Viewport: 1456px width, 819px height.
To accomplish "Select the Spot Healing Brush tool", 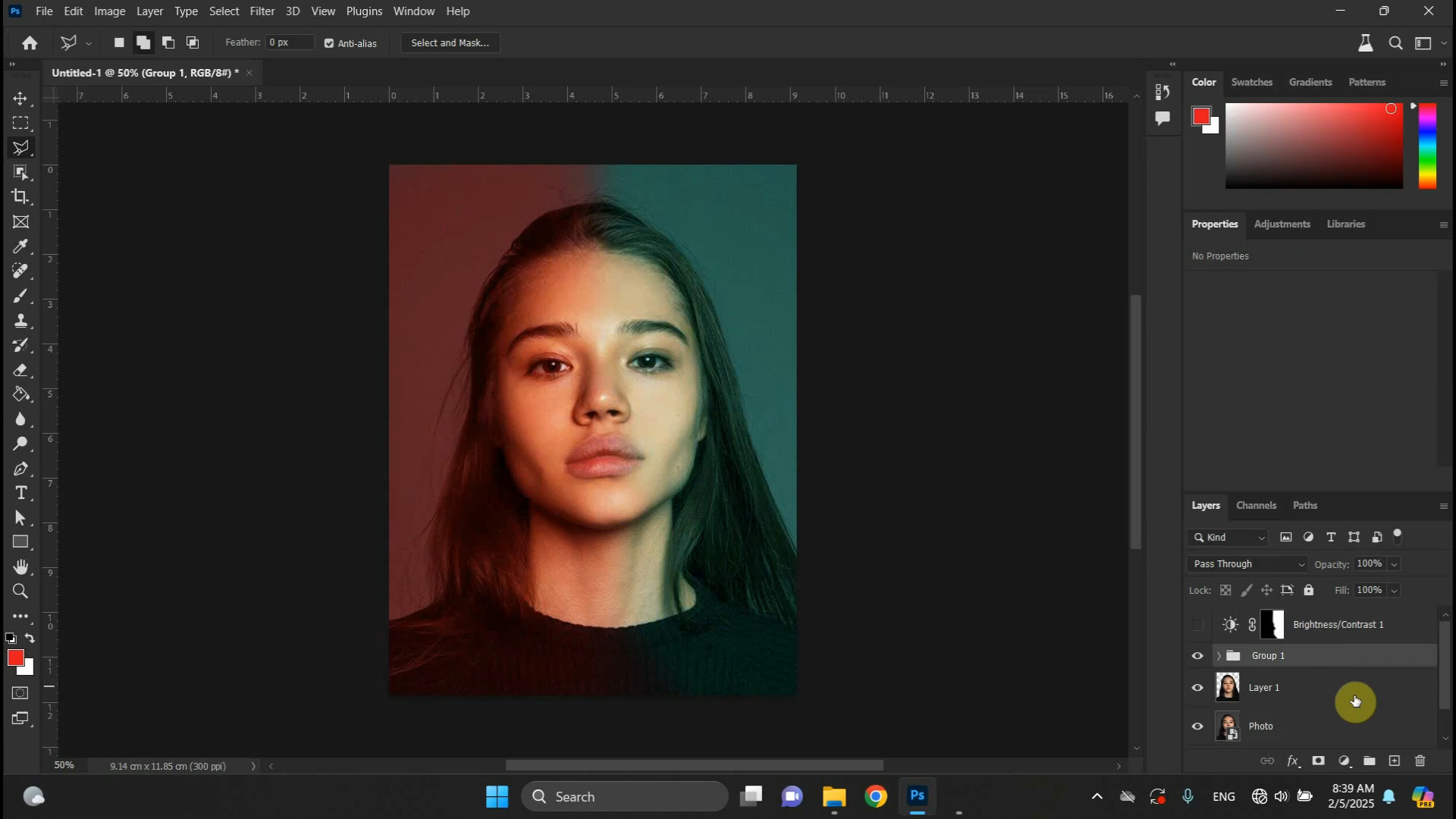I will point(20,271).
